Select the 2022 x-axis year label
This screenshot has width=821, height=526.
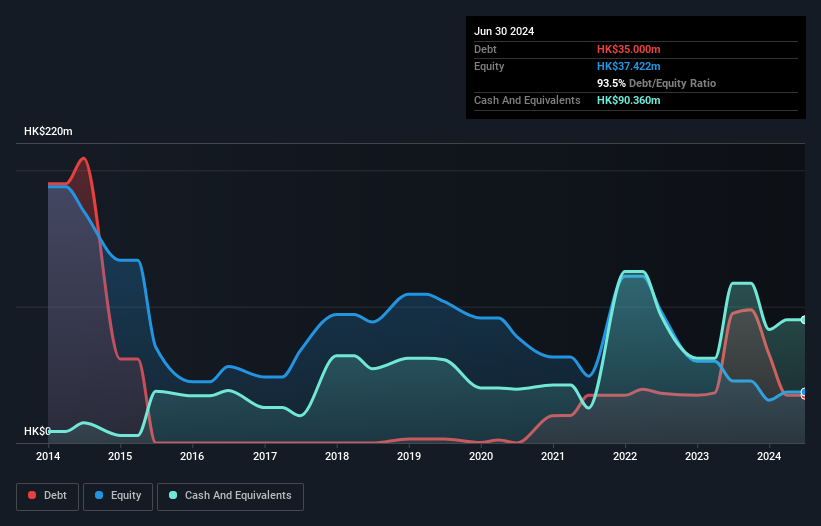[625, 456]
